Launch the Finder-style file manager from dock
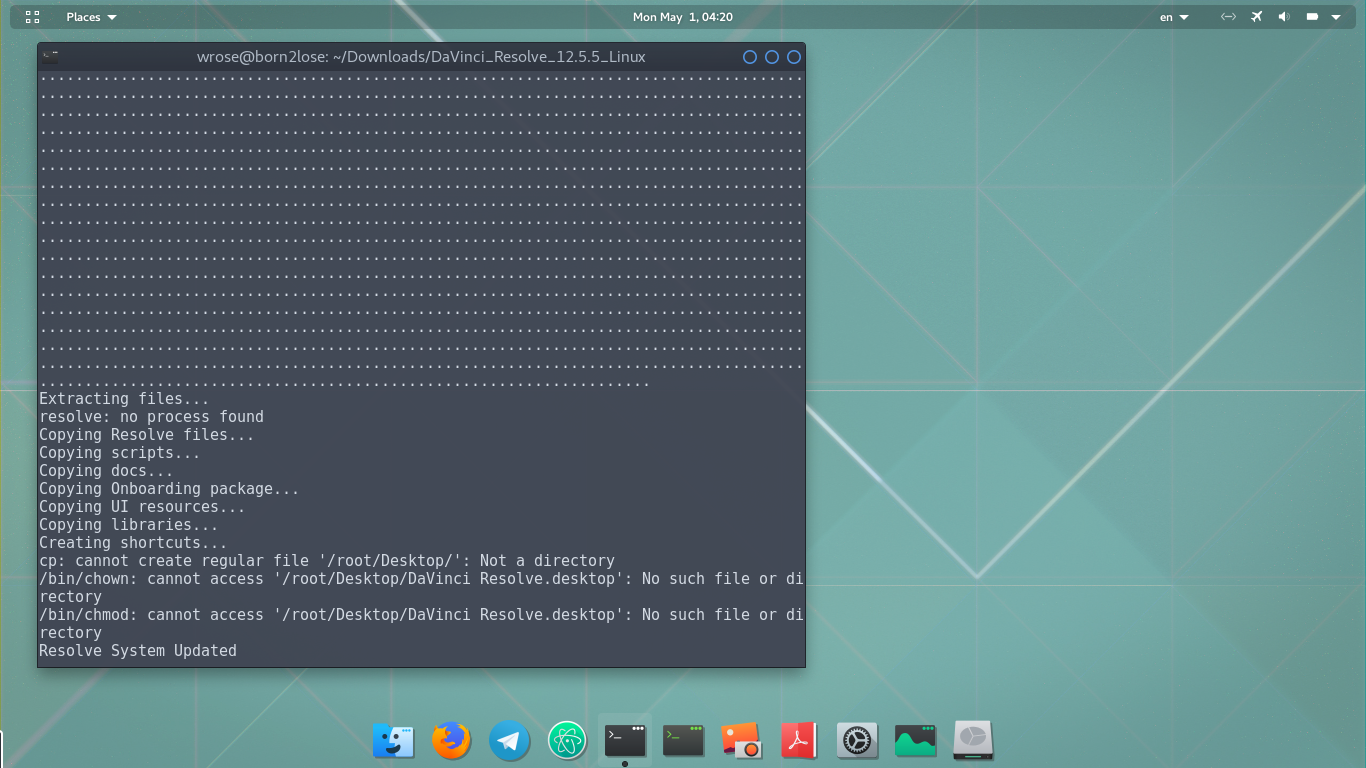1366x768 pixels. (x=394, y=741)
